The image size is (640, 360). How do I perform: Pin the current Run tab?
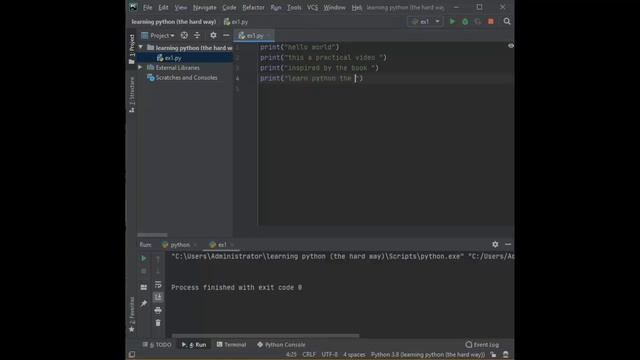(143, 303)
